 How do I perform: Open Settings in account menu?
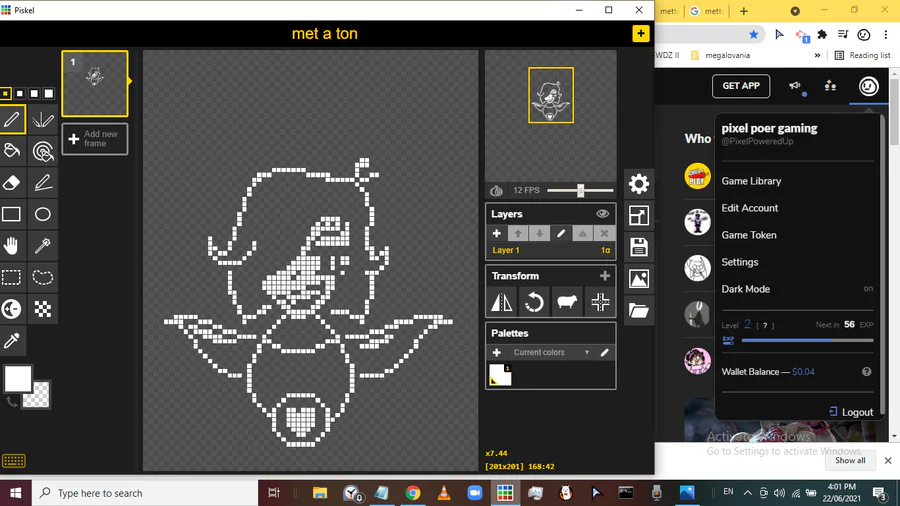tap(740, 262)
